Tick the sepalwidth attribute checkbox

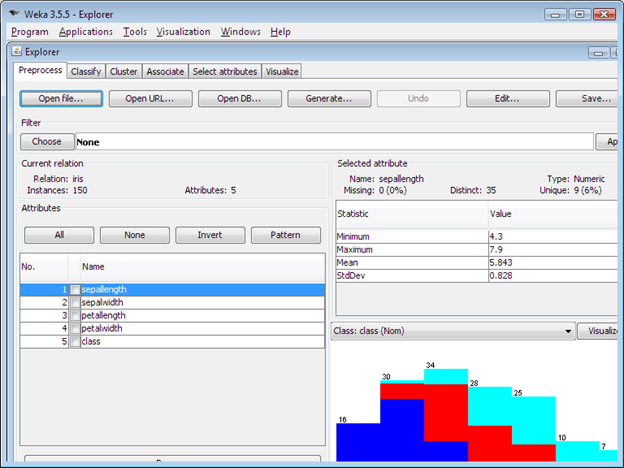point(75,303)
